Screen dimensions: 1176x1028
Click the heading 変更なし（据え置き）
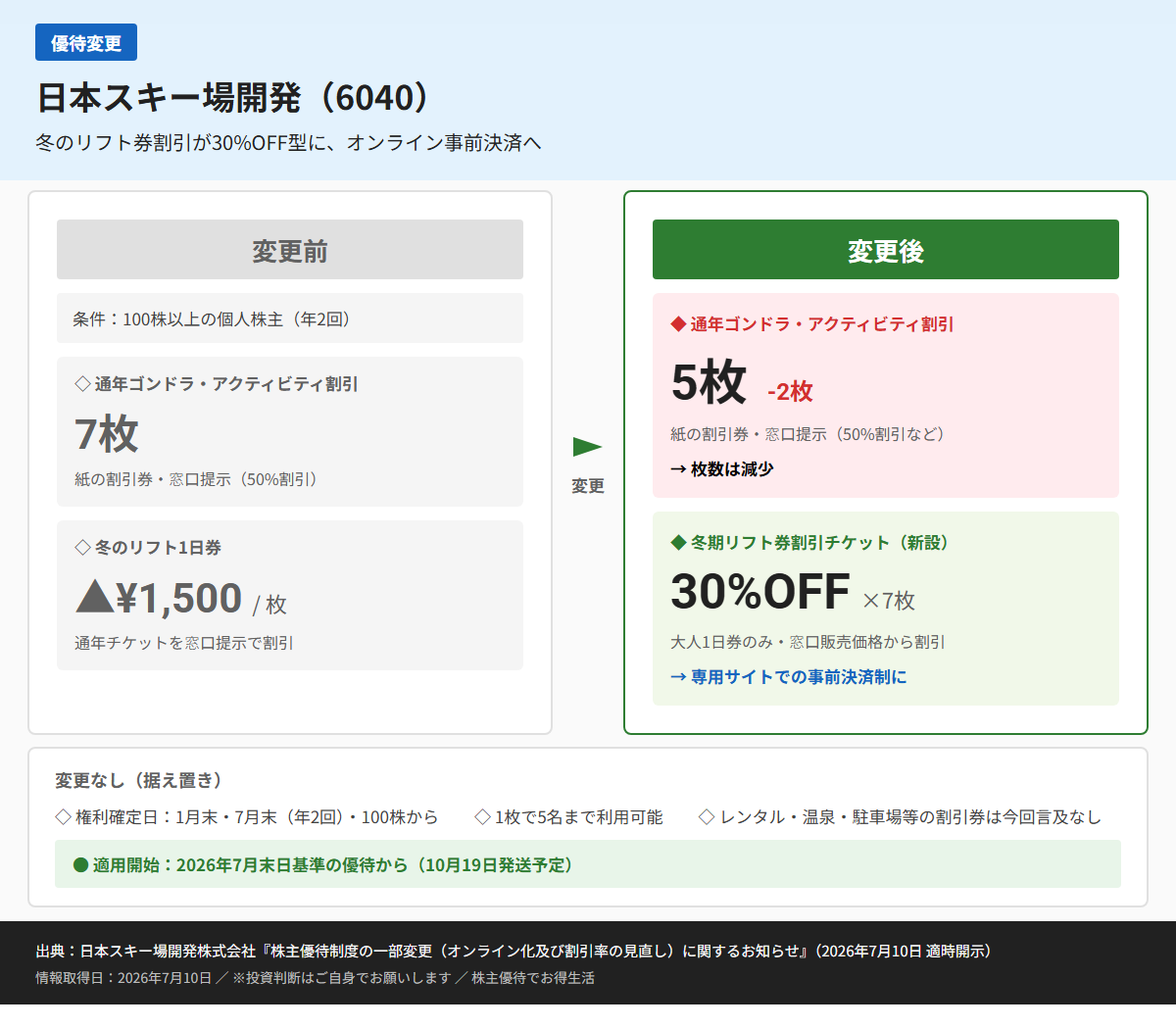[139, 781]
